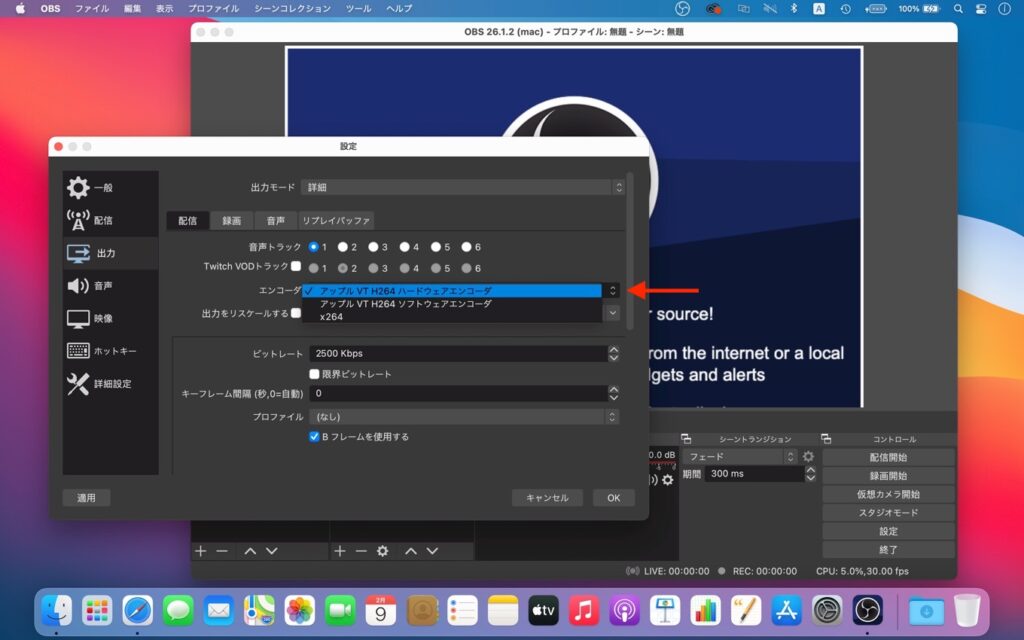Switch to the 録画 tab

pos(231,220)
